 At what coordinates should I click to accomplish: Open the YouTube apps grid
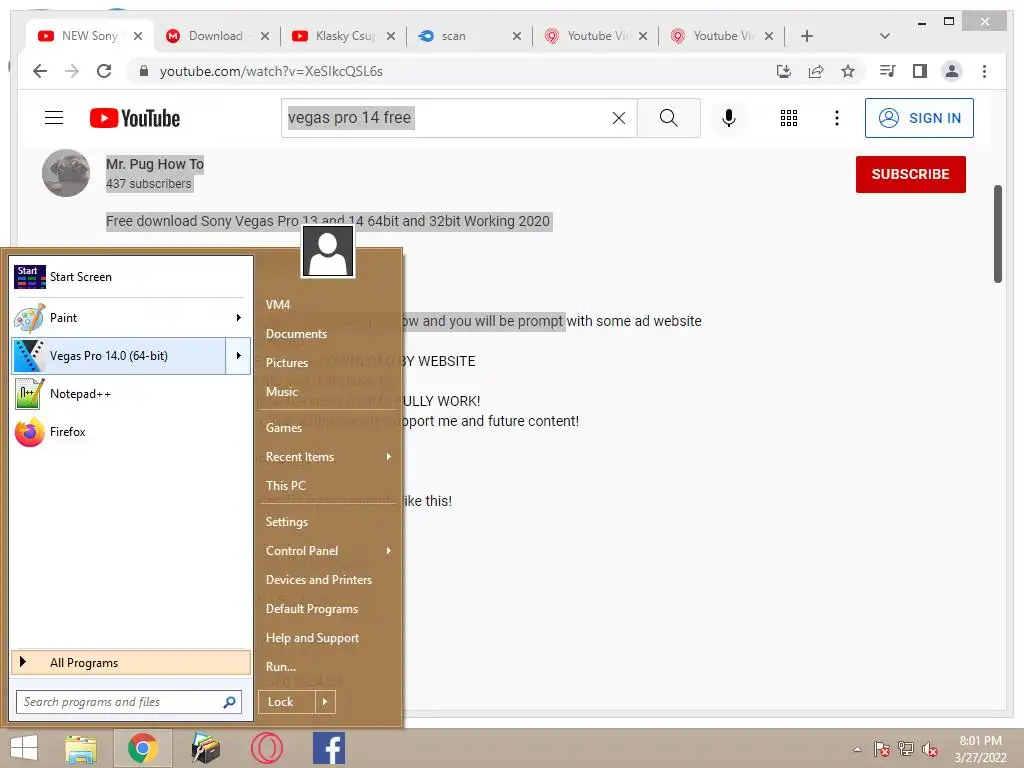click(x=789, y=118)
